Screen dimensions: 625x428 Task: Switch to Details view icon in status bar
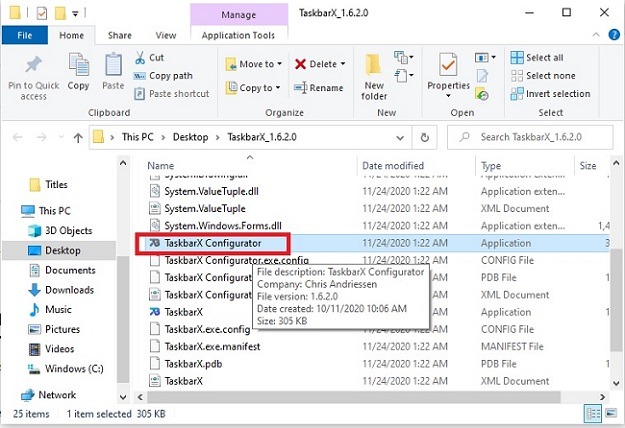click(592, 414)
